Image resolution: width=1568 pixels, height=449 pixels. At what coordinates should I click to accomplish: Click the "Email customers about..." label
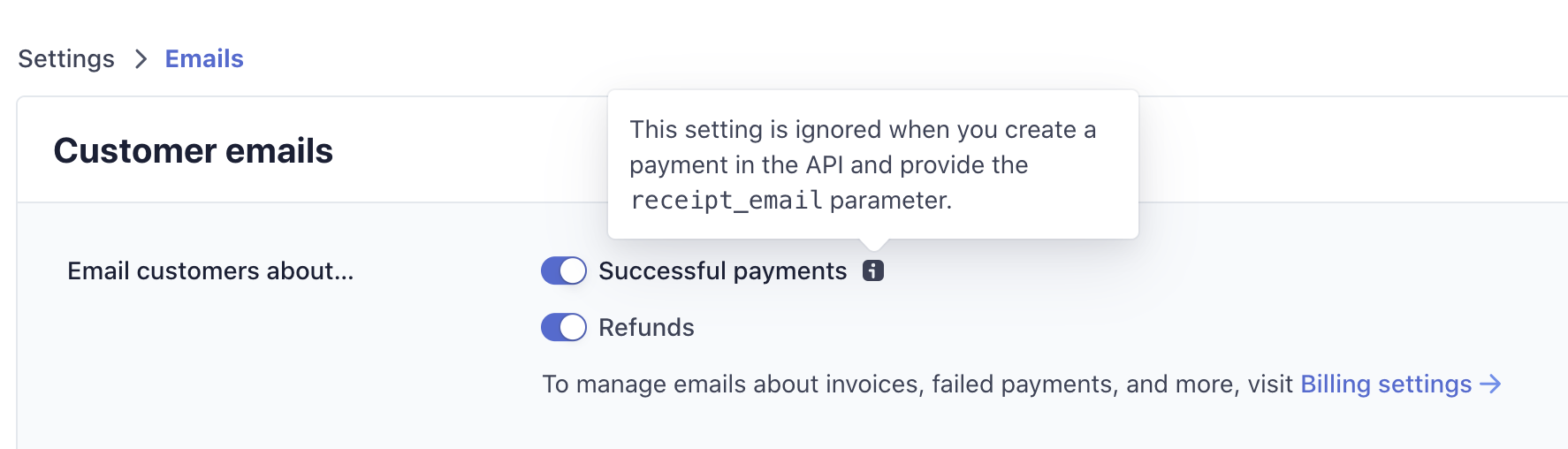coord(210,270)
